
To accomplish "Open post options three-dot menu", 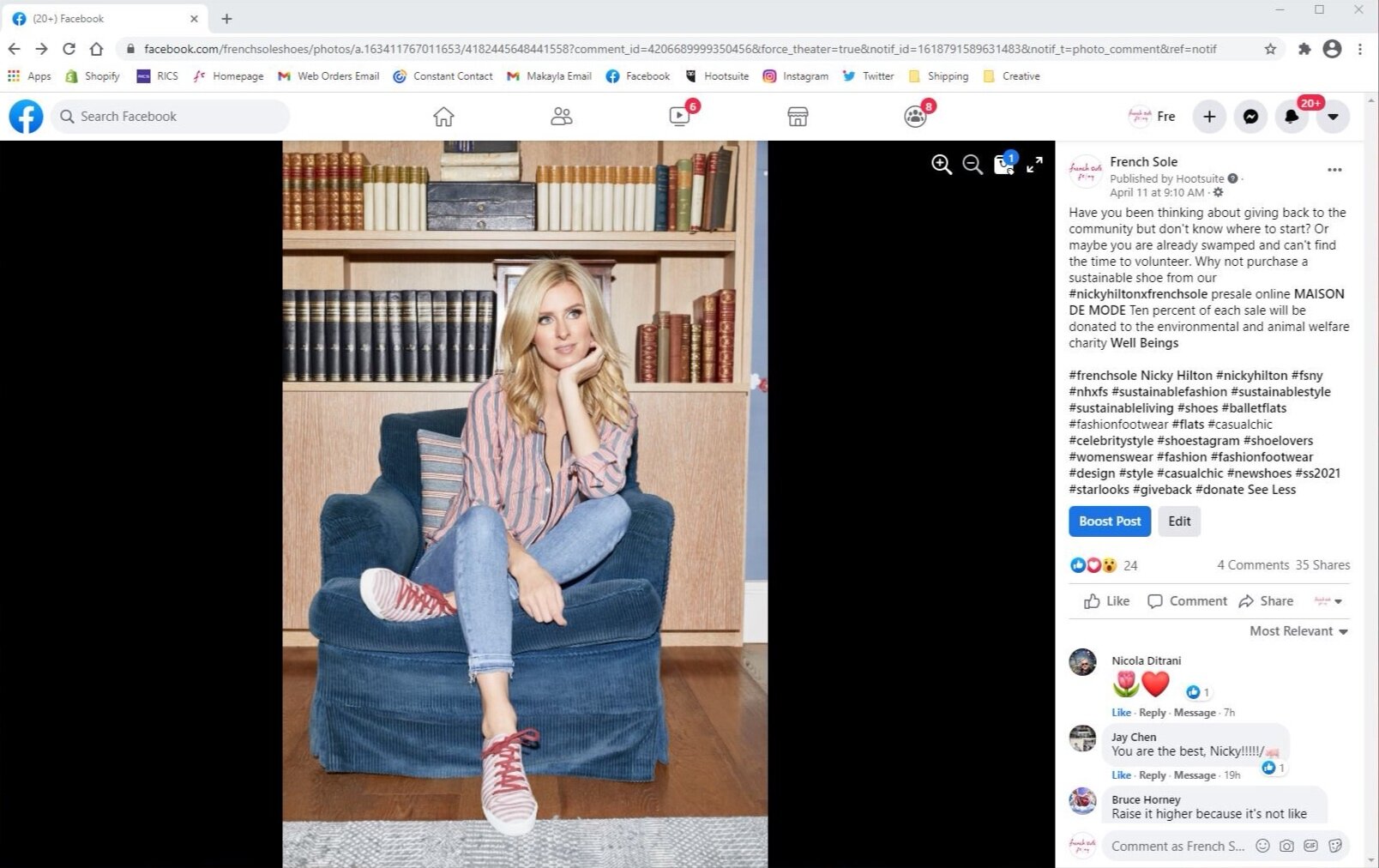I will (1334, 170).
